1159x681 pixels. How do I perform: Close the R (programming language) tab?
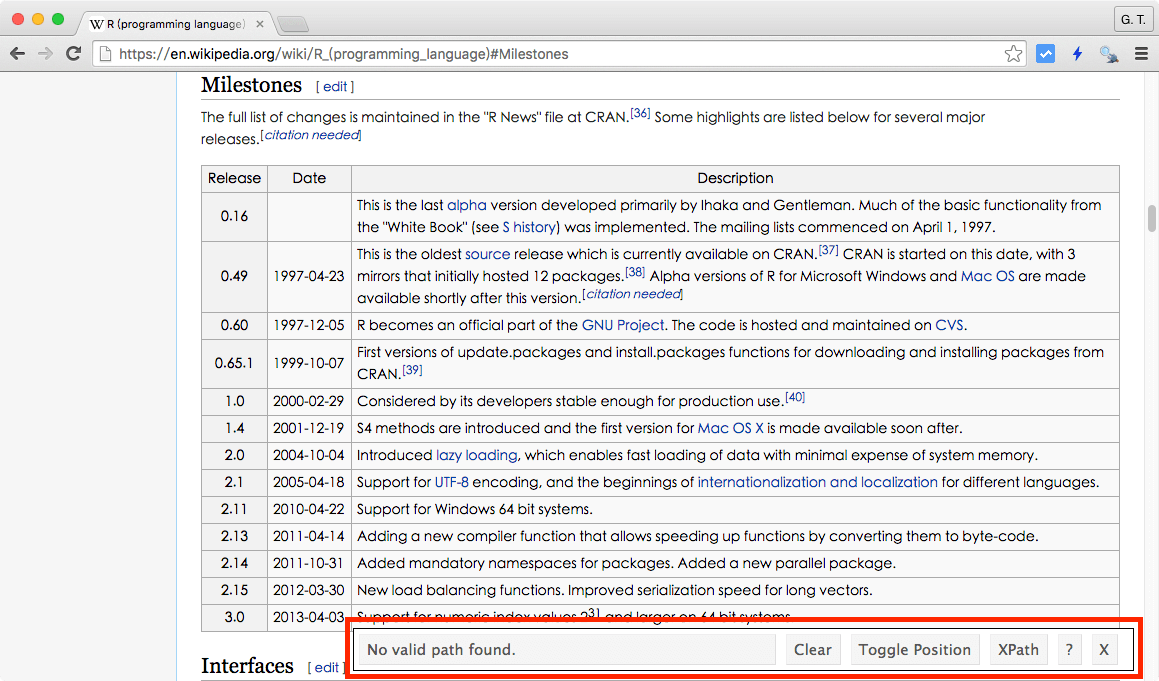point(258,23)
